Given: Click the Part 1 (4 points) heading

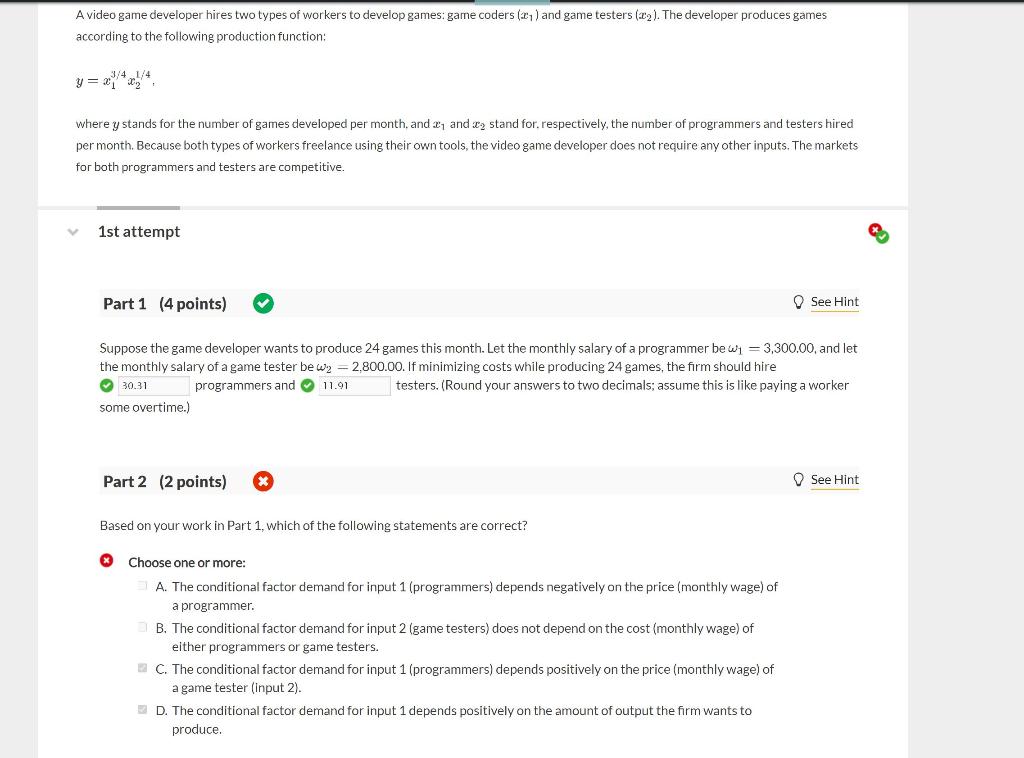Looking at the screenshot, I should [165, 304].
